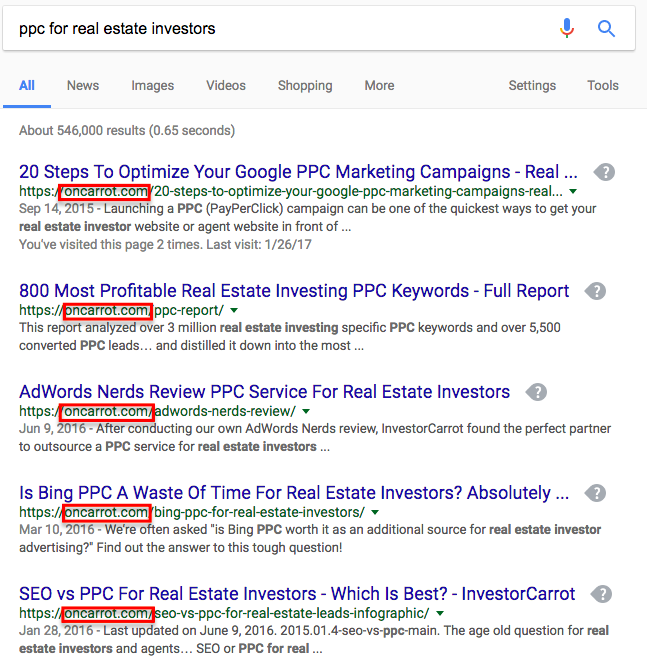Click the microphone voice search icon
This screenshot has width=647, height=672.
click(x=566, y=28)
